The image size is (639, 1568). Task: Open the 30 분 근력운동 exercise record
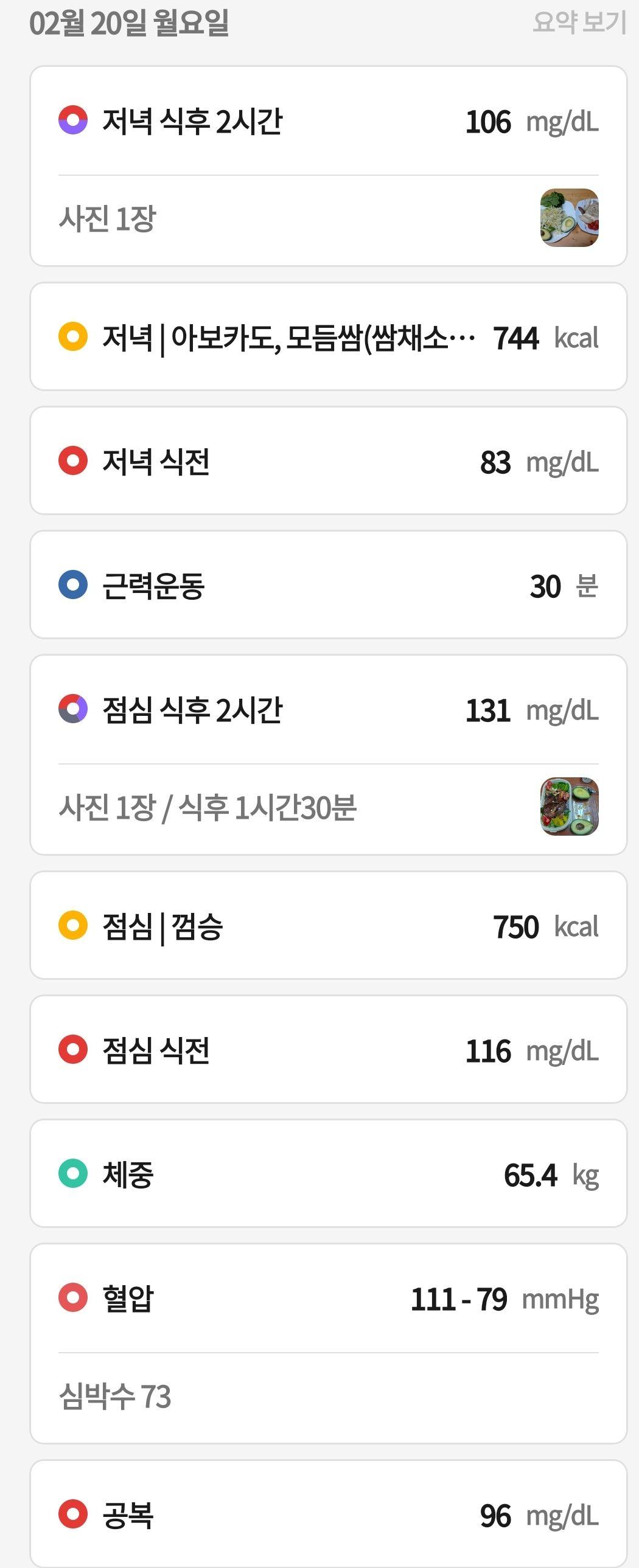tap(329, 585)
